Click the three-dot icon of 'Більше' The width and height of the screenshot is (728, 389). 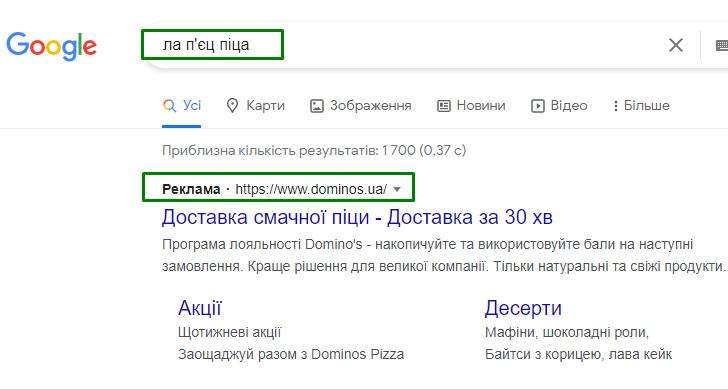(616, 106)
